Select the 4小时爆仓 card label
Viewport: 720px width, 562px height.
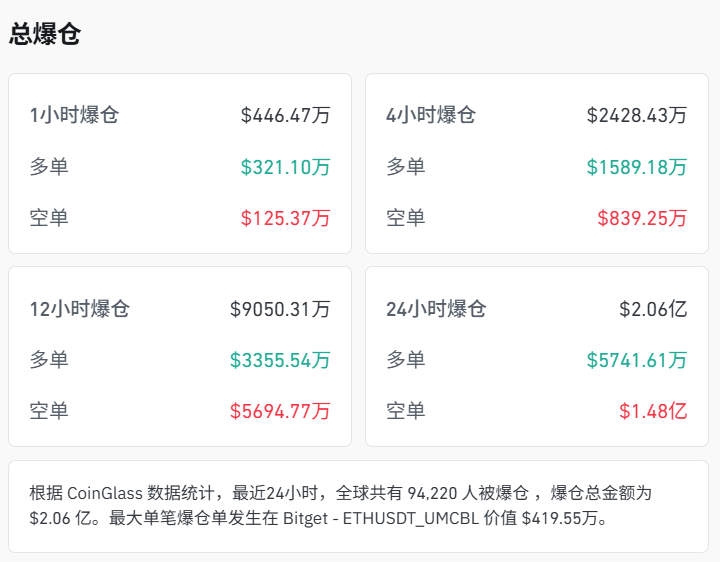click(431, 115)
